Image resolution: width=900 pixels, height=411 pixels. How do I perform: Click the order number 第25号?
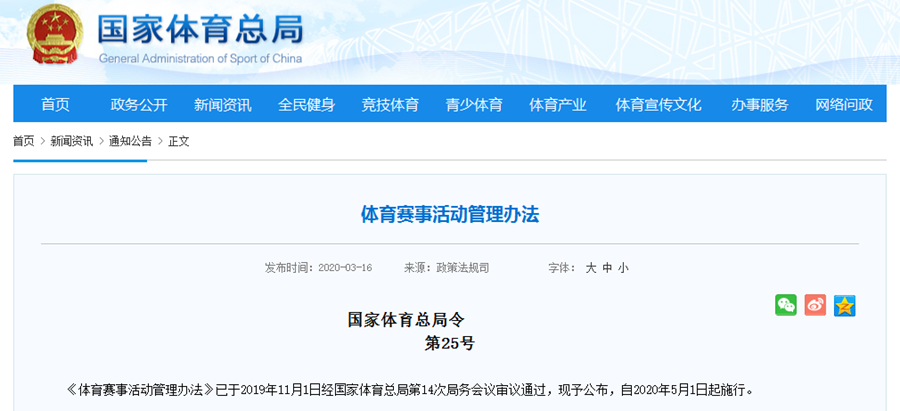pyautogui.click(x=449, y=343)
